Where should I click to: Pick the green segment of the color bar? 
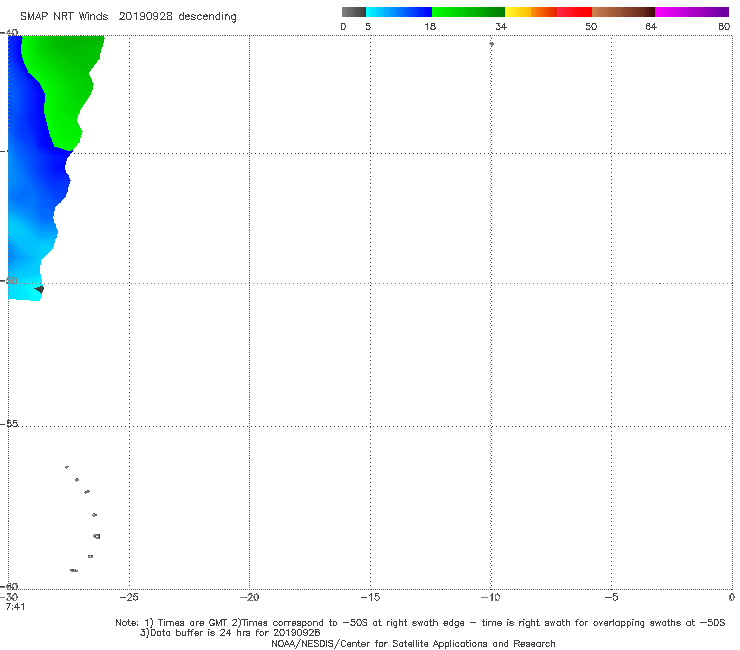468,12
